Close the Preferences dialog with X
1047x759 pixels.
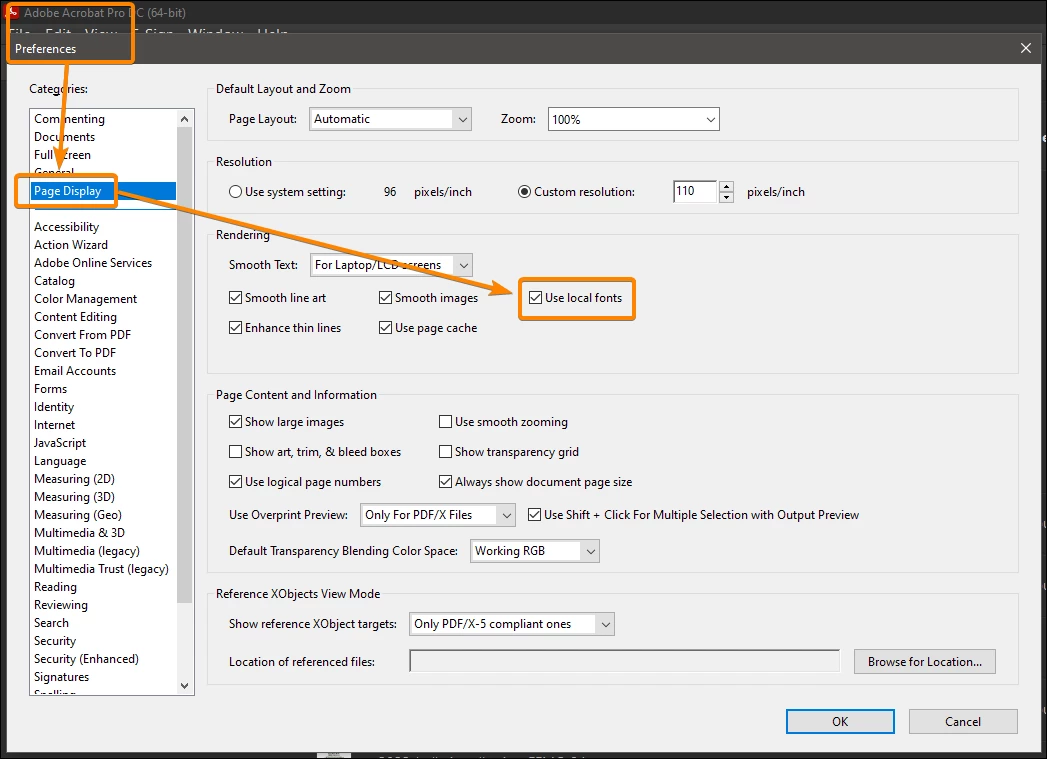[x=1026, y=48]
